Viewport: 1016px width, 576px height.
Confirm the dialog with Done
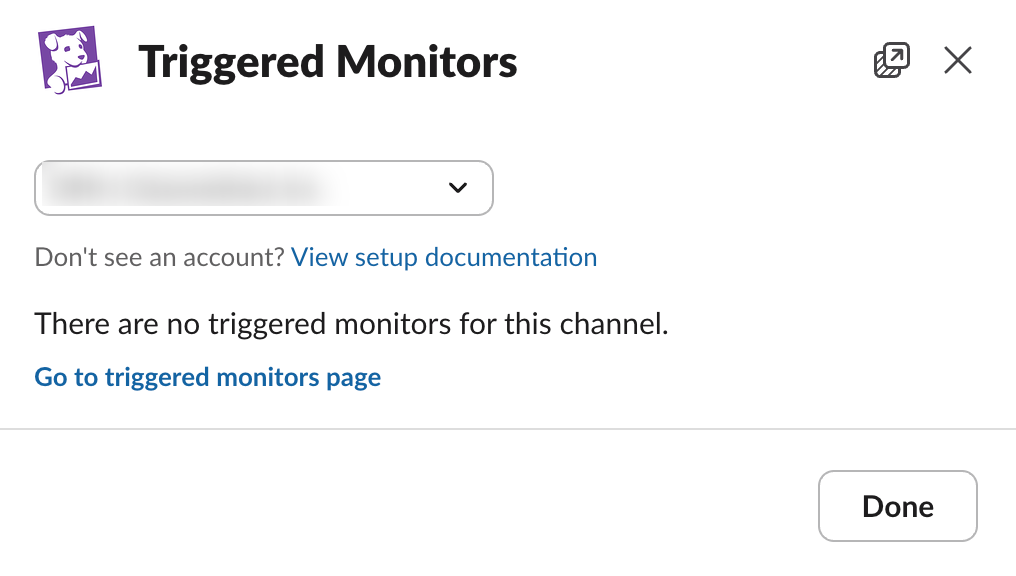click(x=897, y=506)
